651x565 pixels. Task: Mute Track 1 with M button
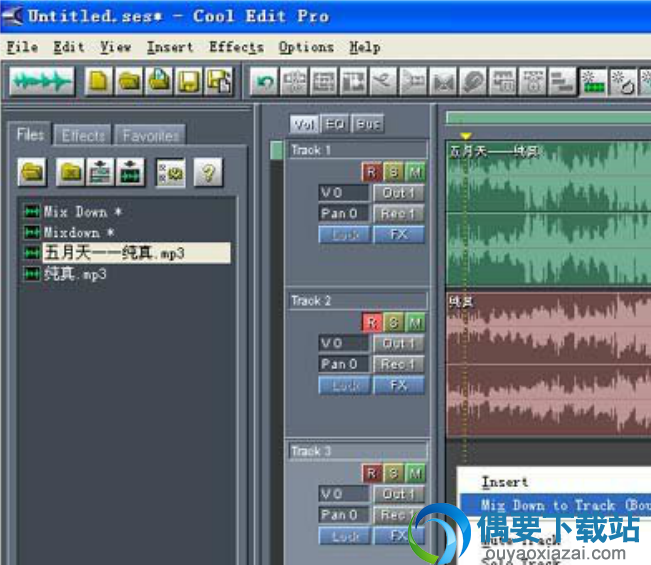pos(415,172)
